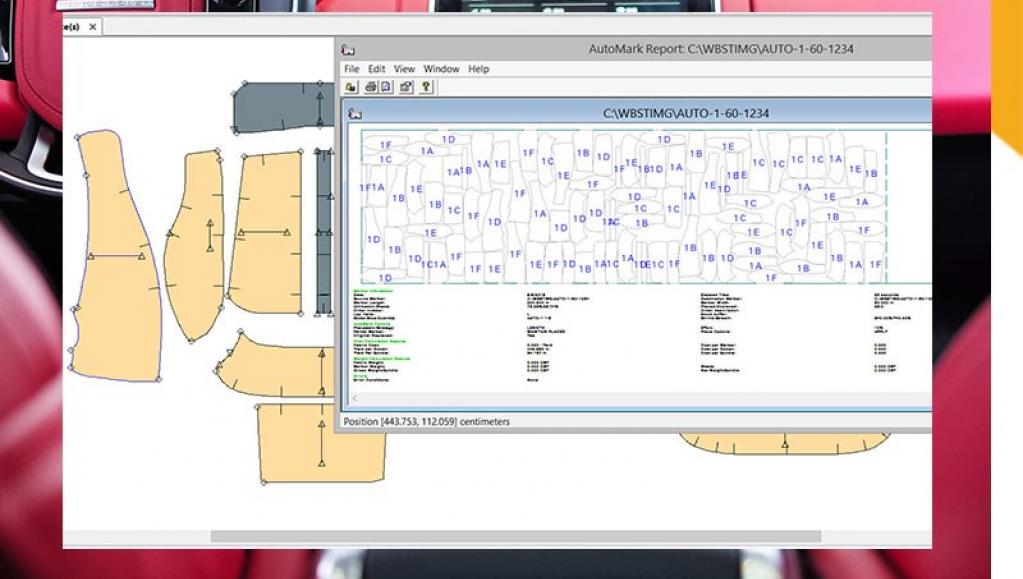This screenshot has height=579, width=1023.
Task: Open the Help menu
Action: 479,69
